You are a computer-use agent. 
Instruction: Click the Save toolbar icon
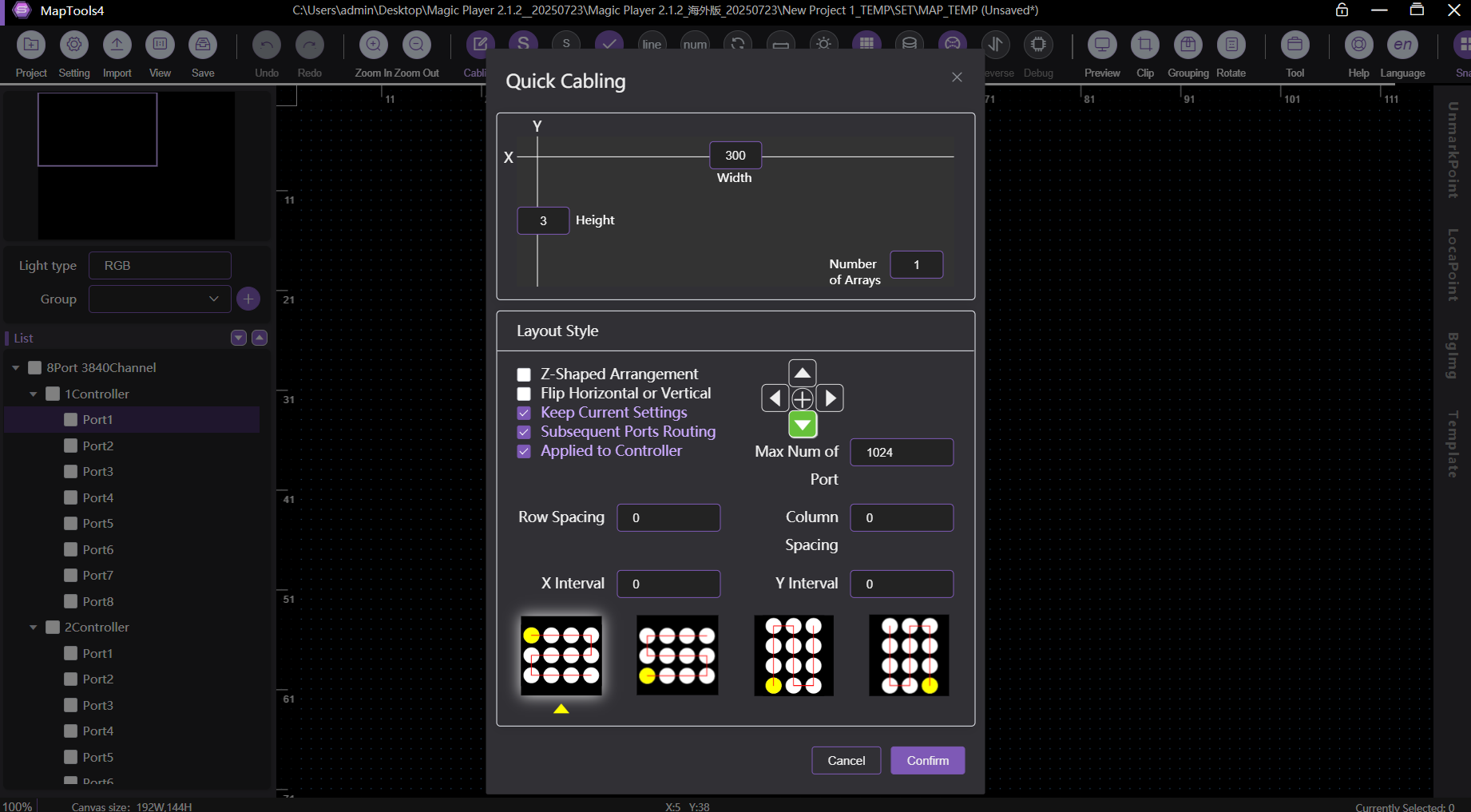(203, 45)
